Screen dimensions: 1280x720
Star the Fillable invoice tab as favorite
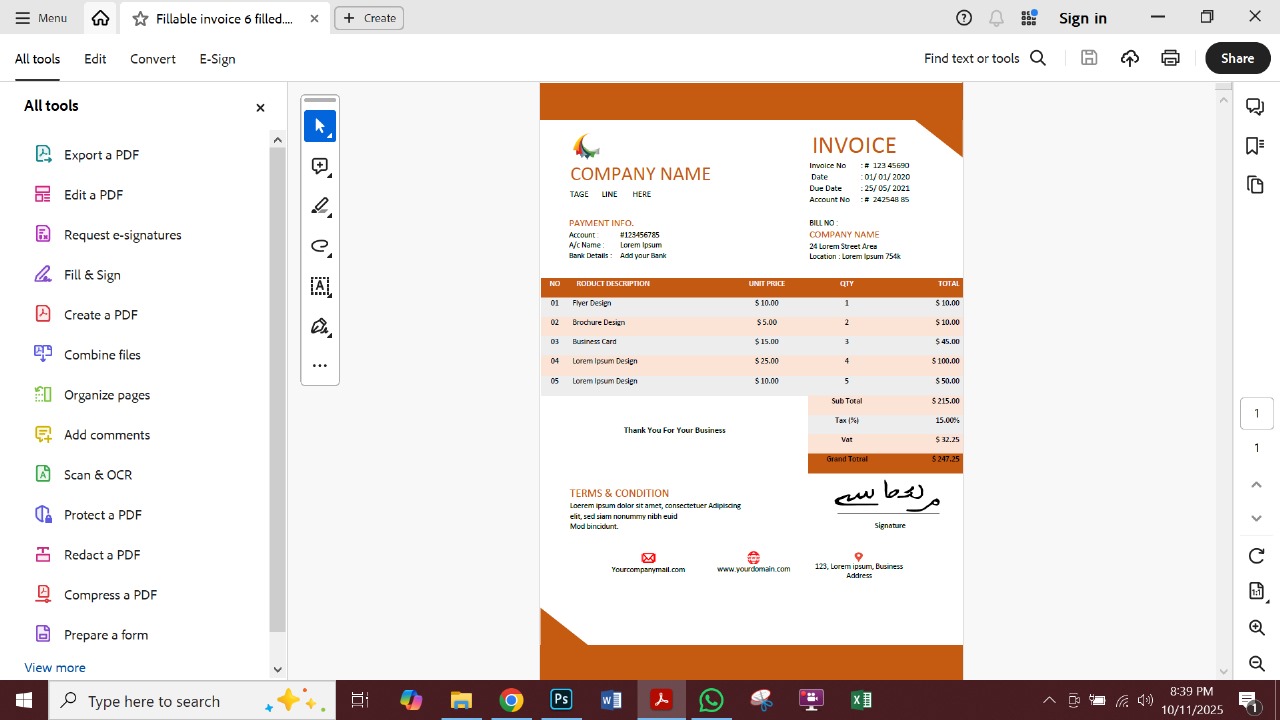pos(141,19)
